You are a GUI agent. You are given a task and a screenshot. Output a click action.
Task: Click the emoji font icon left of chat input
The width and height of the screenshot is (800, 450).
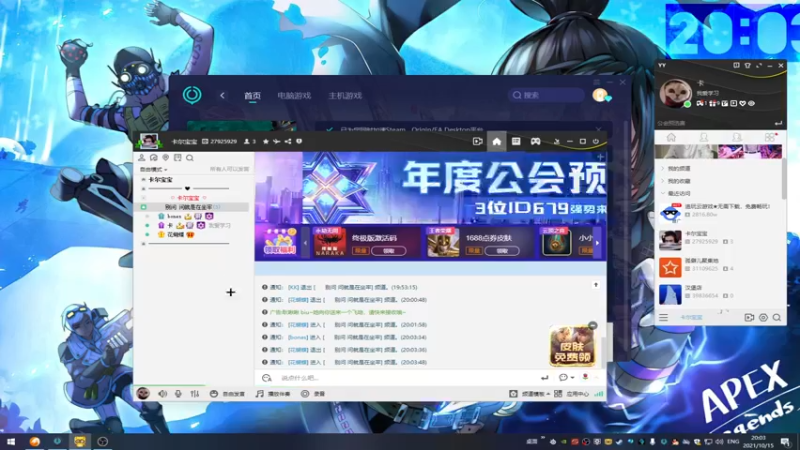coord(266,378)
